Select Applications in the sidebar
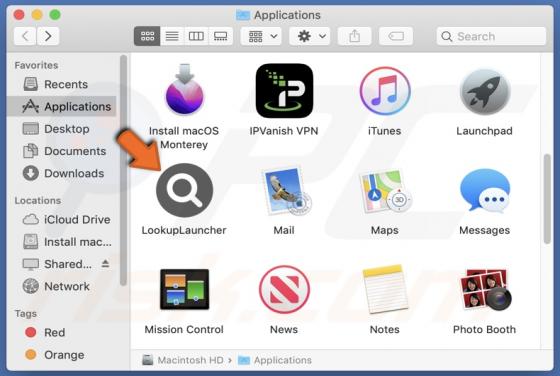 coord(61,106)
